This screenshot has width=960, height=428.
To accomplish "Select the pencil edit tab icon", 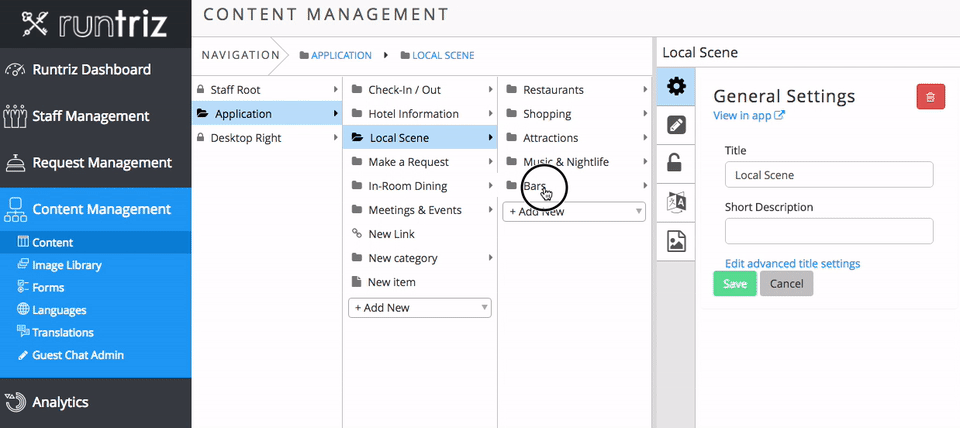I will (x=676, y=126).
